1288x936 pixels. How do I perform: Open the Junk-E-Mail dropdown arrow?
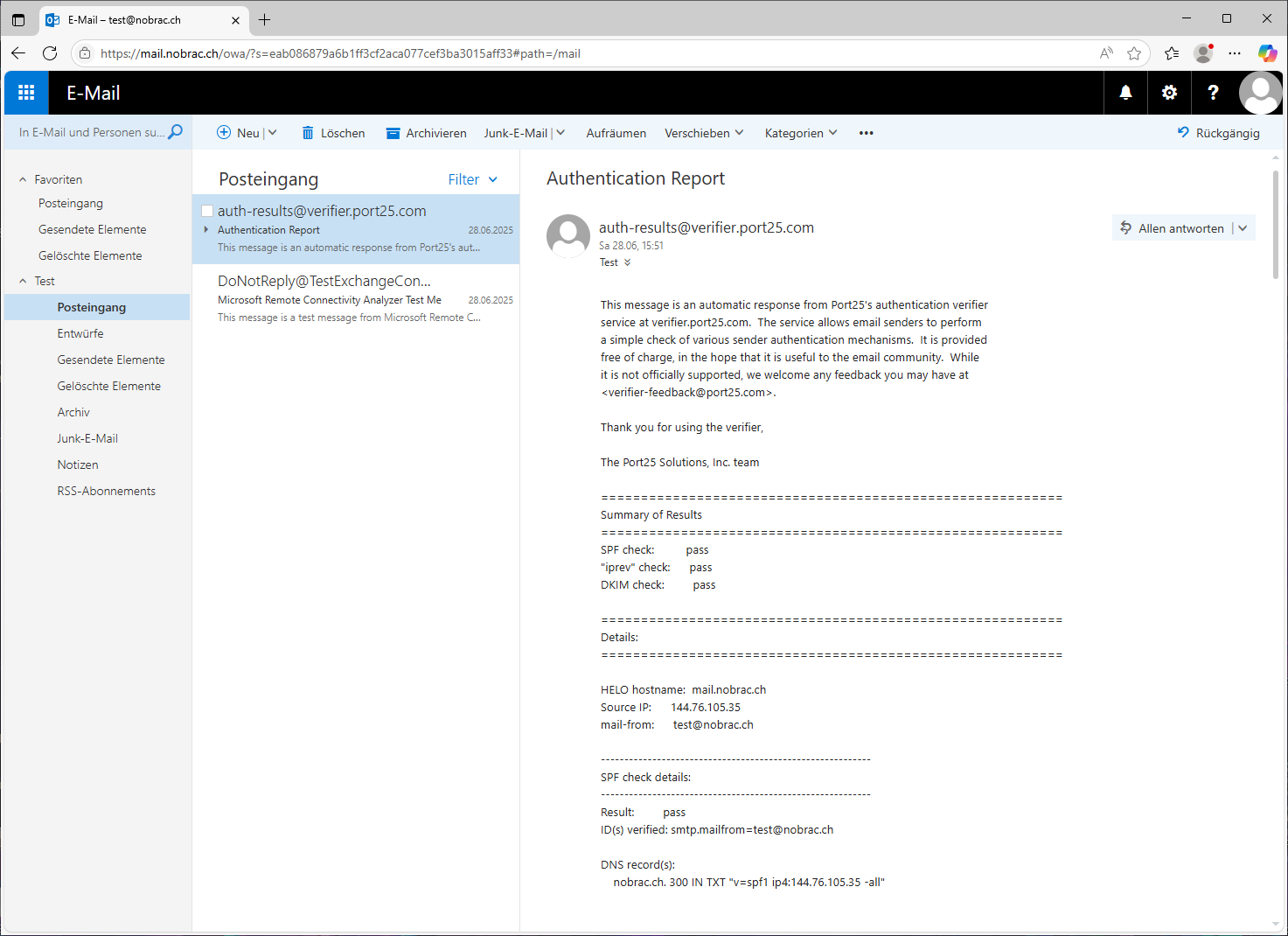560,133
